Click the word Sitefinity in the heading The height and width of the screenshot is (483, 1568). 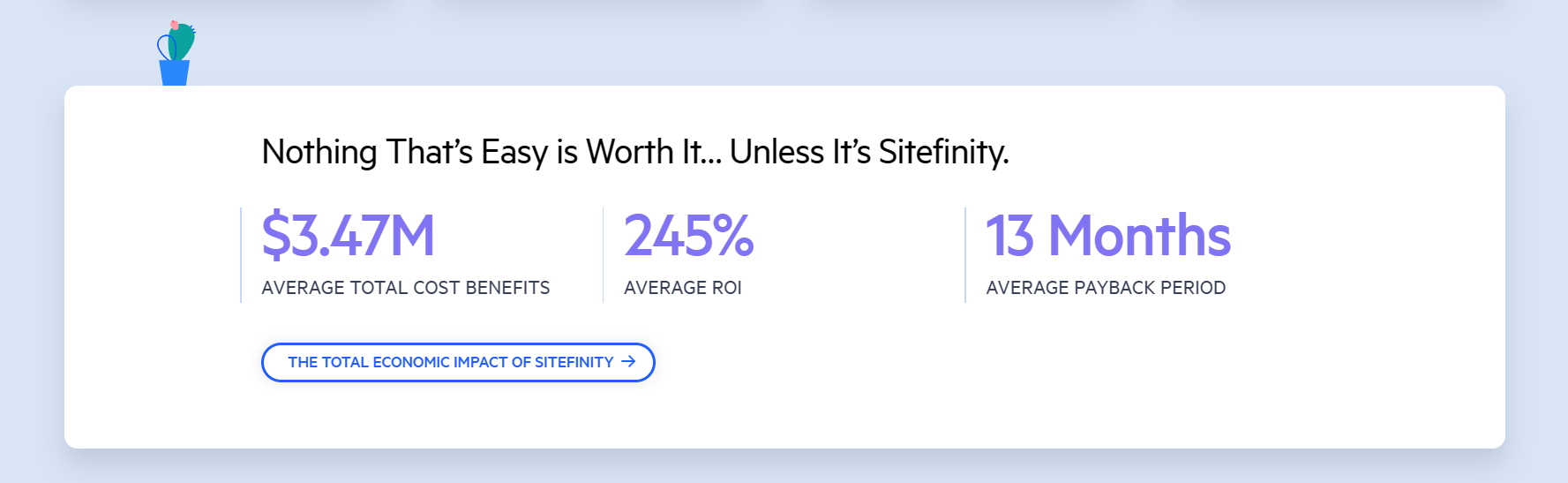(942, 152)
